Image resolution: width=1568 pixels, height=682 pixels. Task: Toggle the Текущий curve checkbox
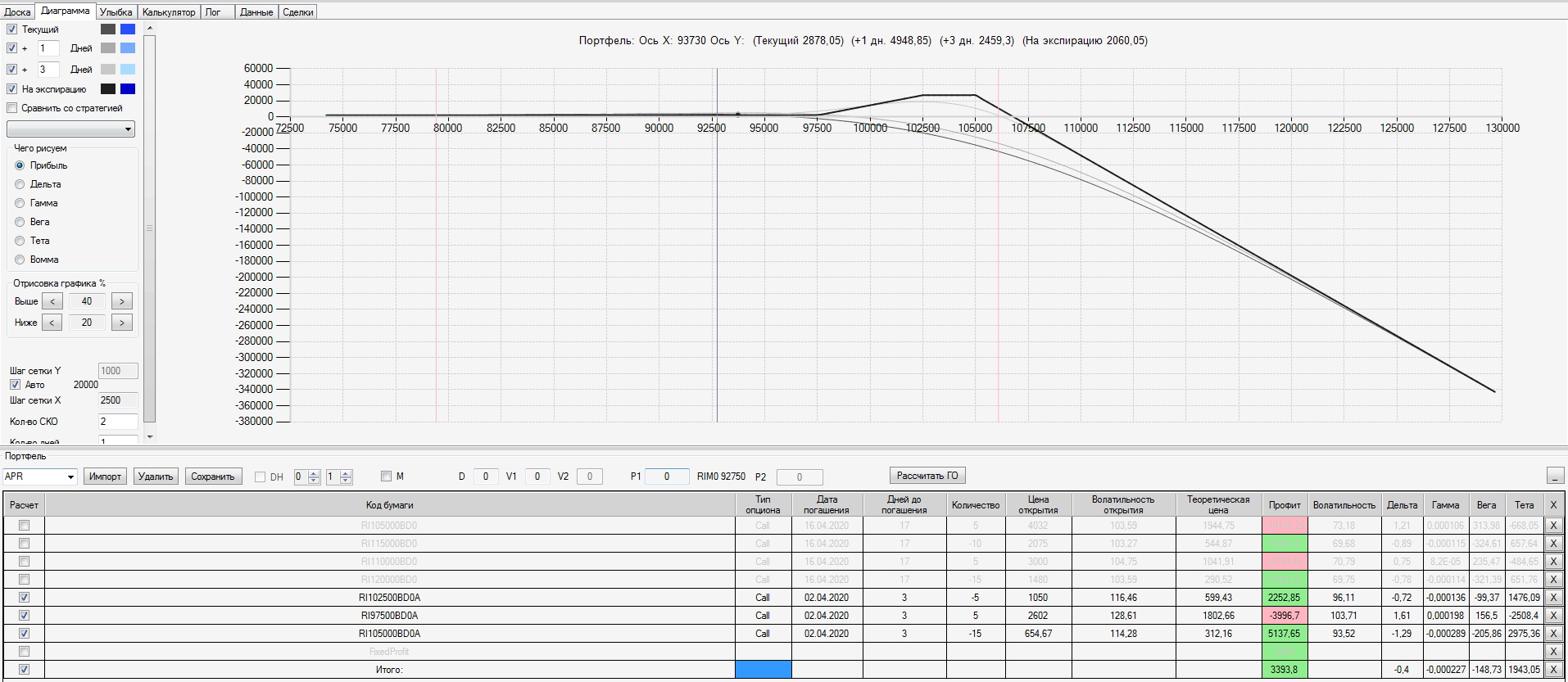pos(11,29)
